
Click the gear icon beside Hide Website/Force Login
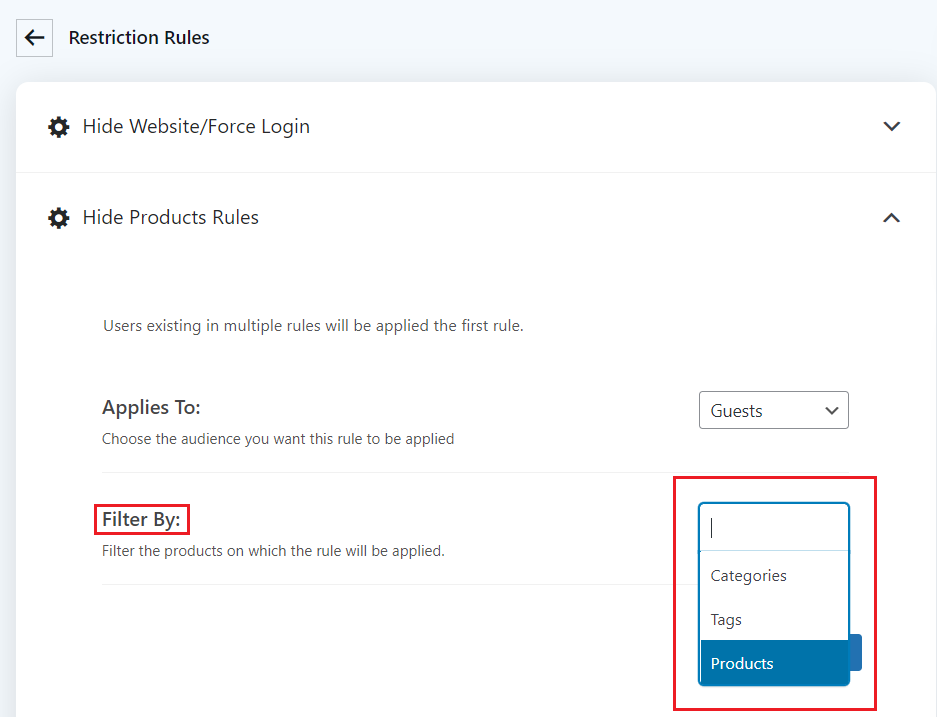[x=59, y=127]
